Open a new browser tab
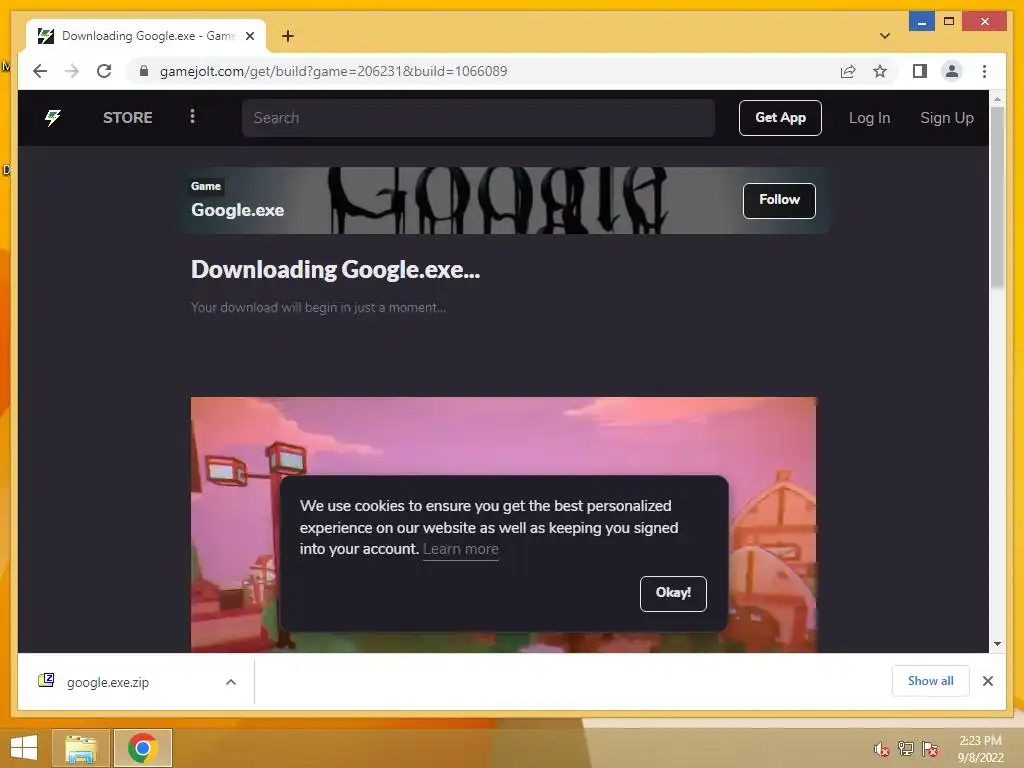Viewport: 1024px width, 768px height. click(288, 36)
